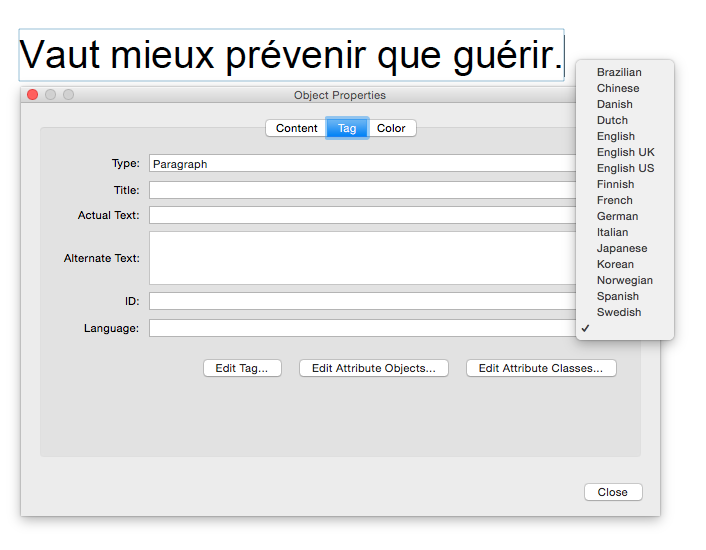Screen dimensions: 706x550
Task: Close the window with red button
Action: pos(32,95)
